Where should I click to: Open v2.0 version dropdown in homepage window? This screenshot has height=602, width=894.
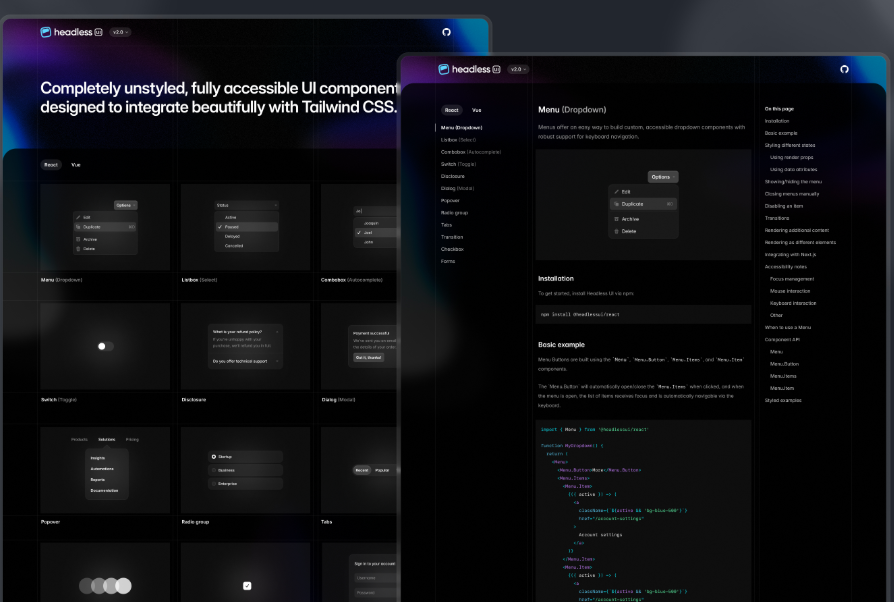120,32
